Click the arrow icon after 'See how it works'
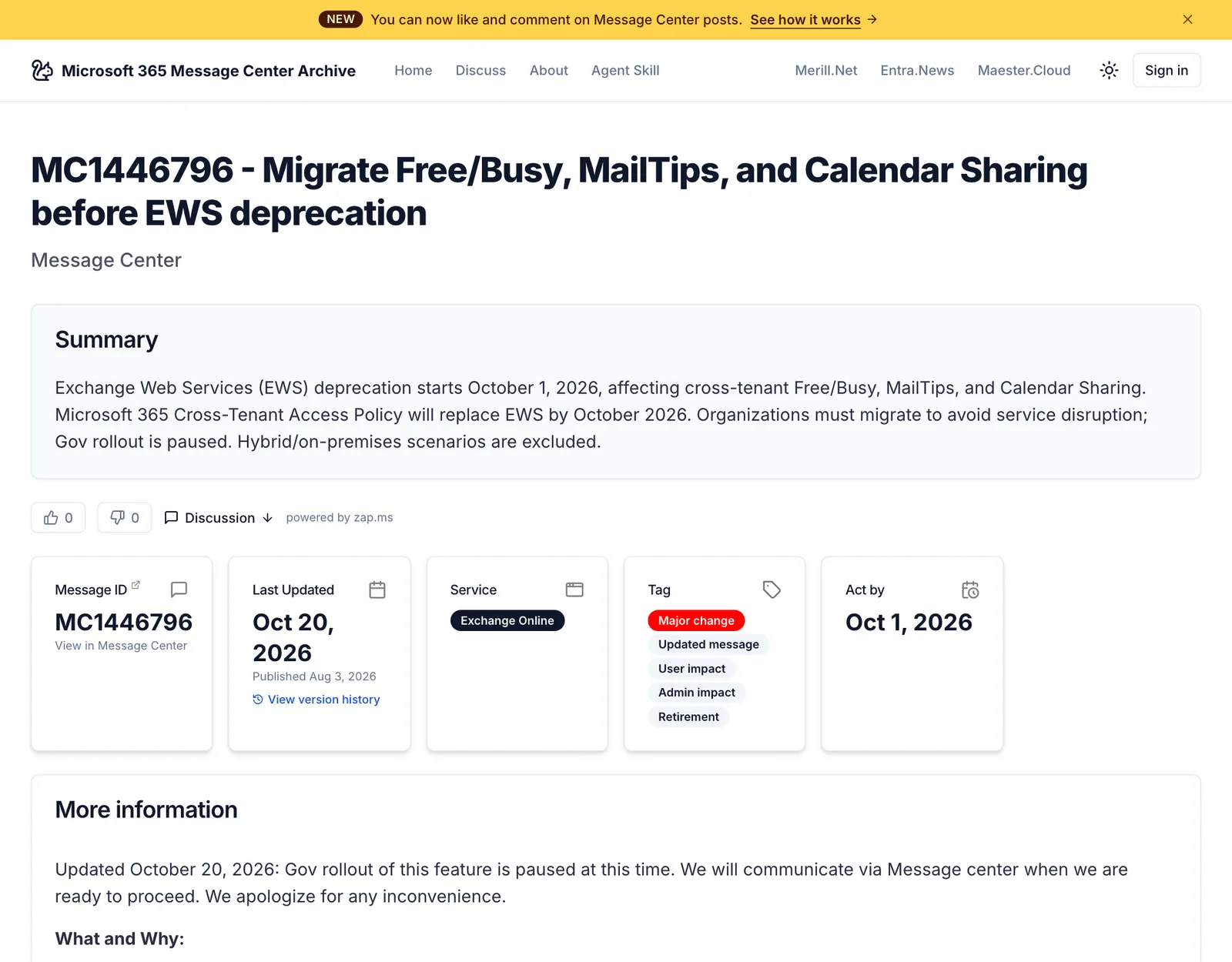The width and height of the screenshot is (1232, 962). pyautogui.click(x=872, y=19)
